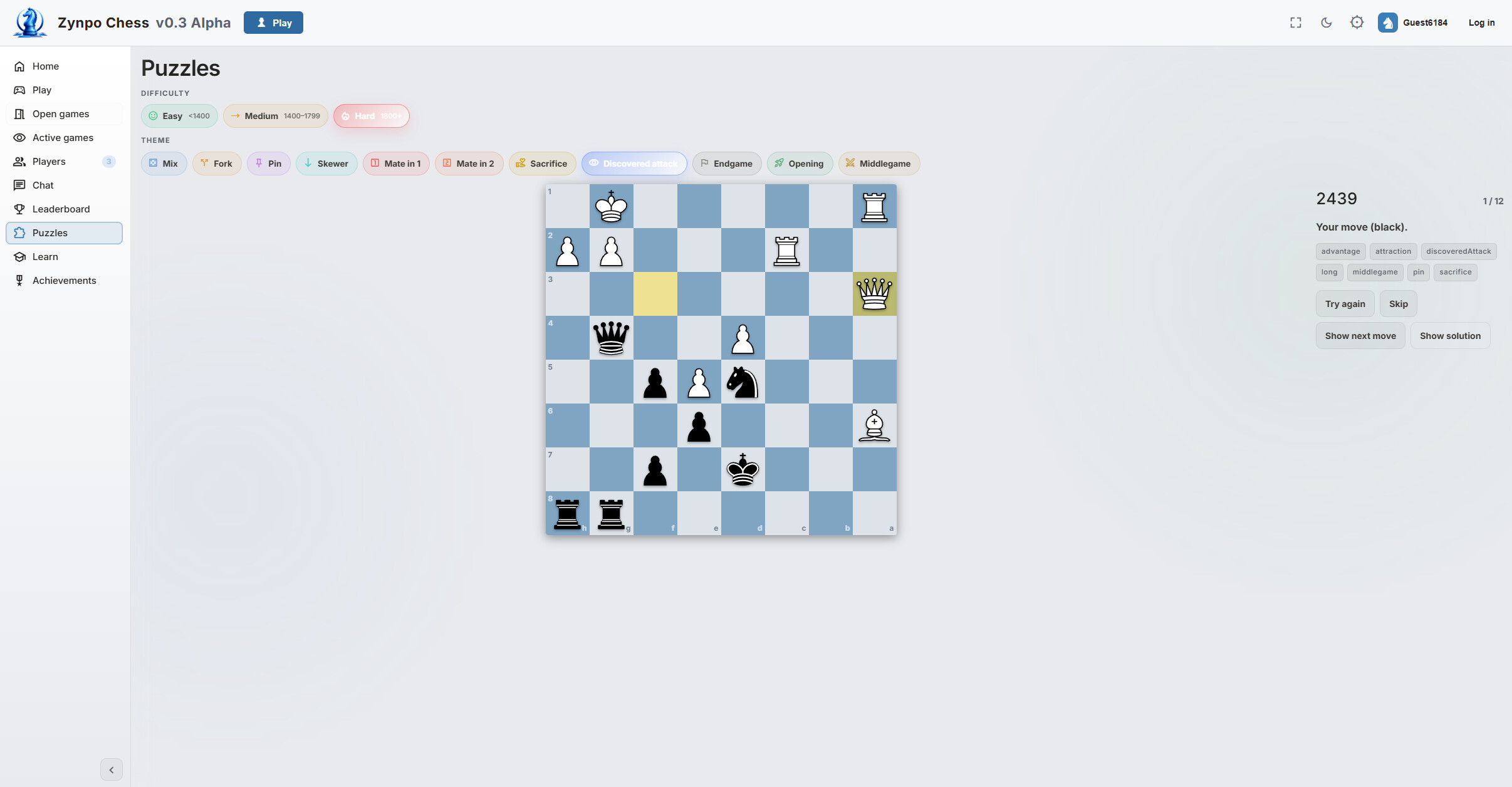This screenshot has height=787, width=1512.
Task: Open the Players list in sidebar
Action: (65, 162)
